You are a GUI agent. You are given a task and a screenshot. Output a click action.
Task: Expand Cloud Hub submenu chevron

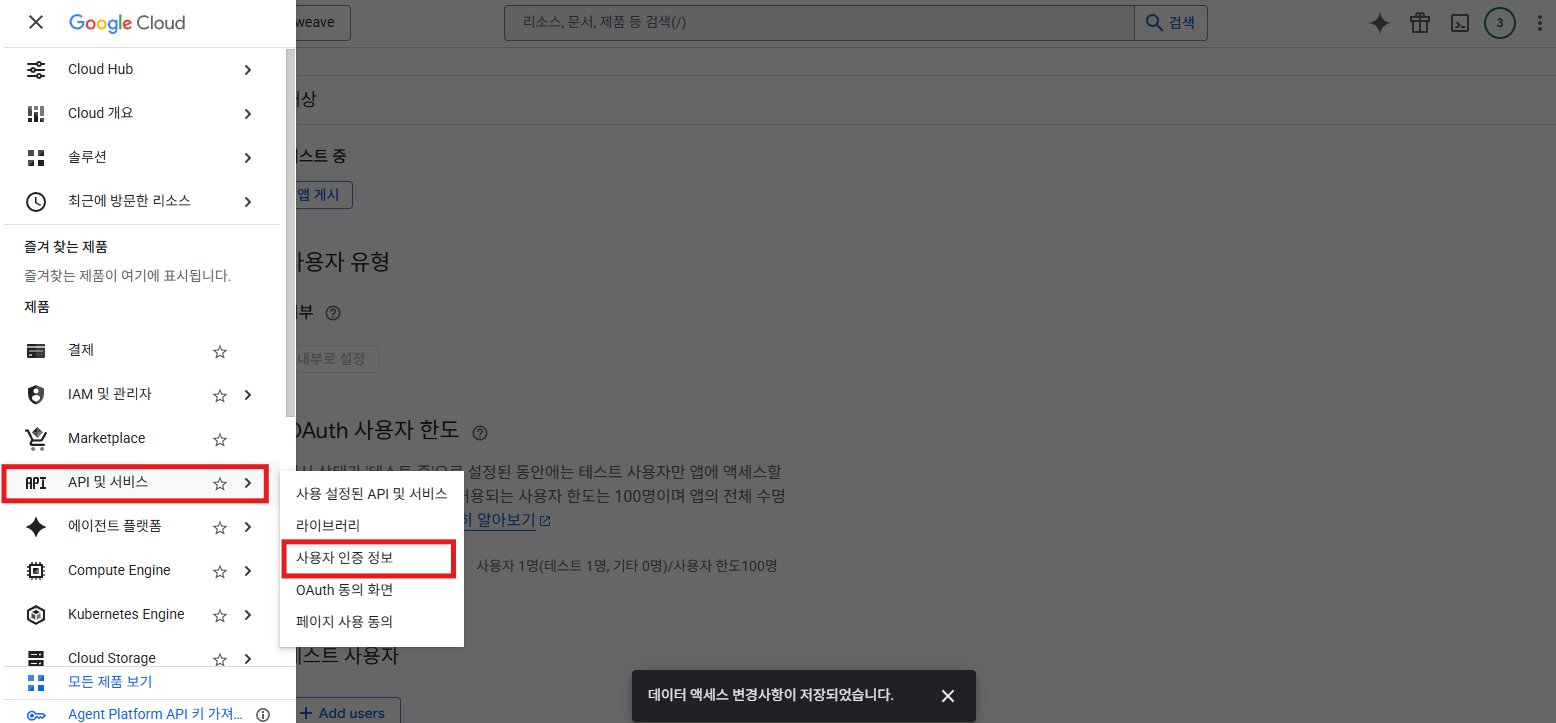[248, 70]
